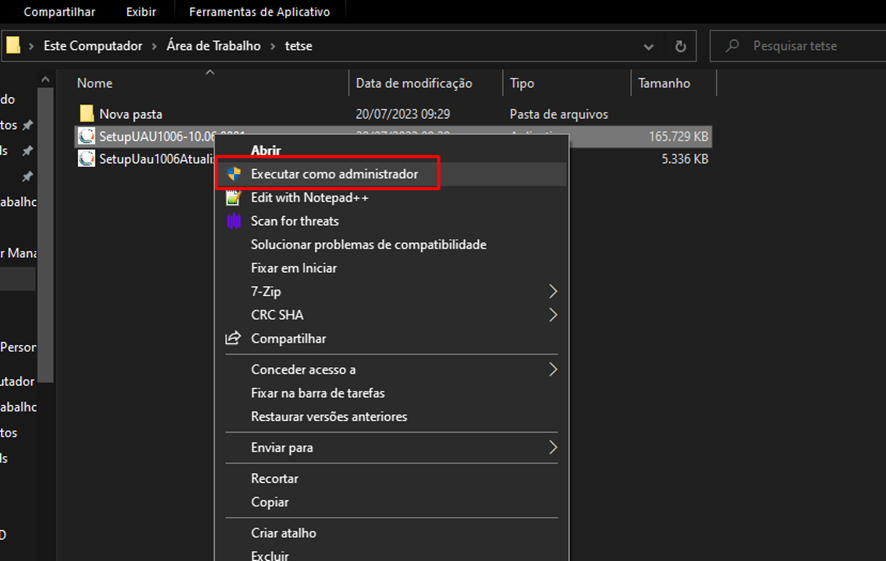This screenshot has height=561, width=886.
Task: Click the Nova pasta folder icon
Action: click(86, 114)
